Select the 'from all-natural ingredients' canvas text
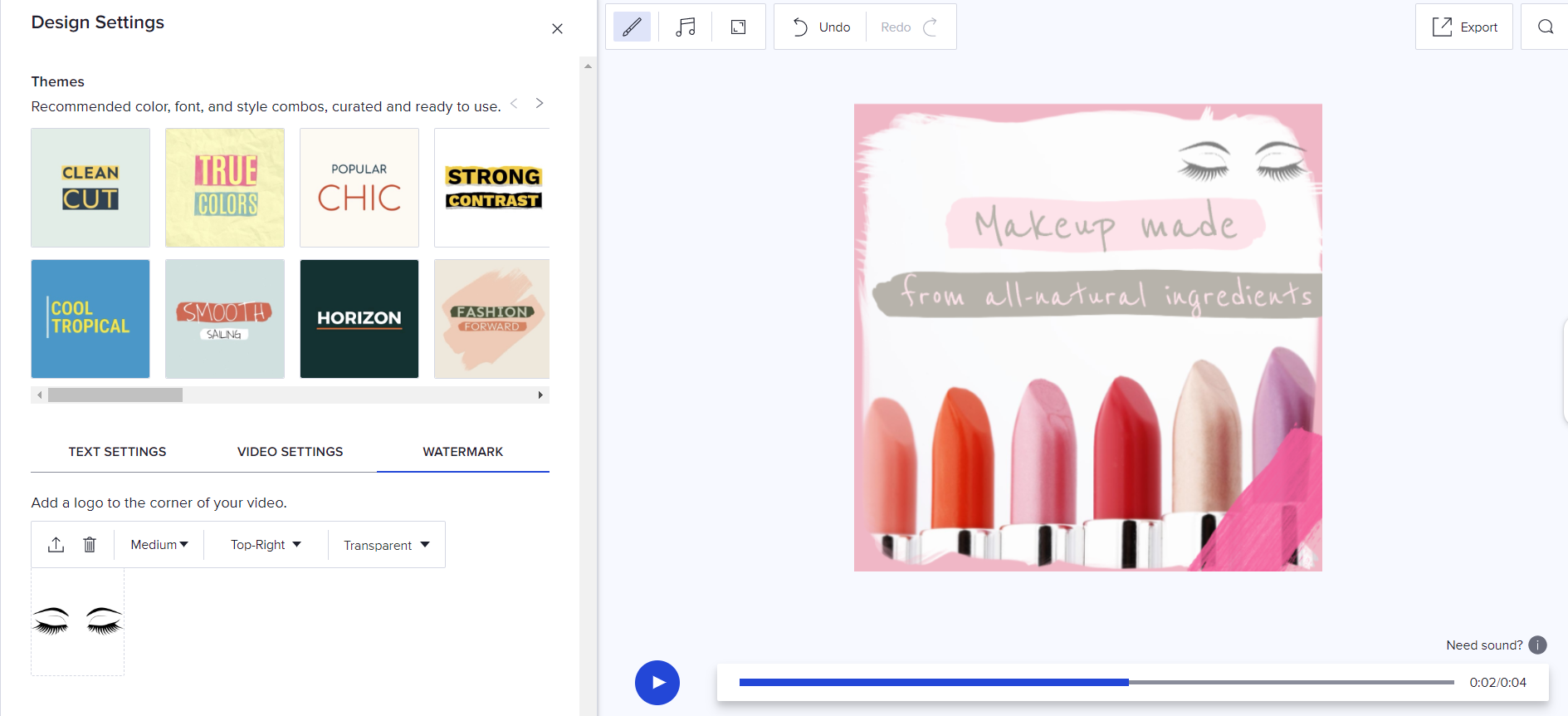The image size is (1568, 716). tap(1098, 294)
